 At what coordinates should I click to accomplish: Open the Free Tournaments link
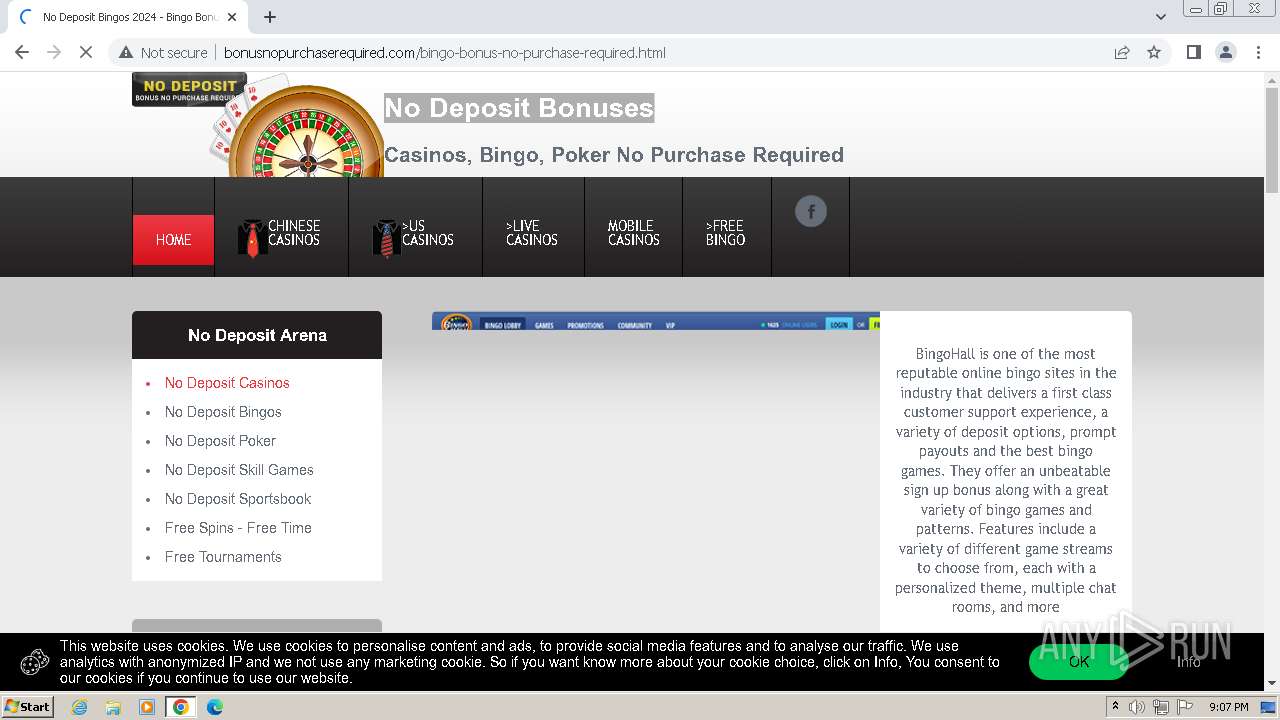click(x=223, y=557)
